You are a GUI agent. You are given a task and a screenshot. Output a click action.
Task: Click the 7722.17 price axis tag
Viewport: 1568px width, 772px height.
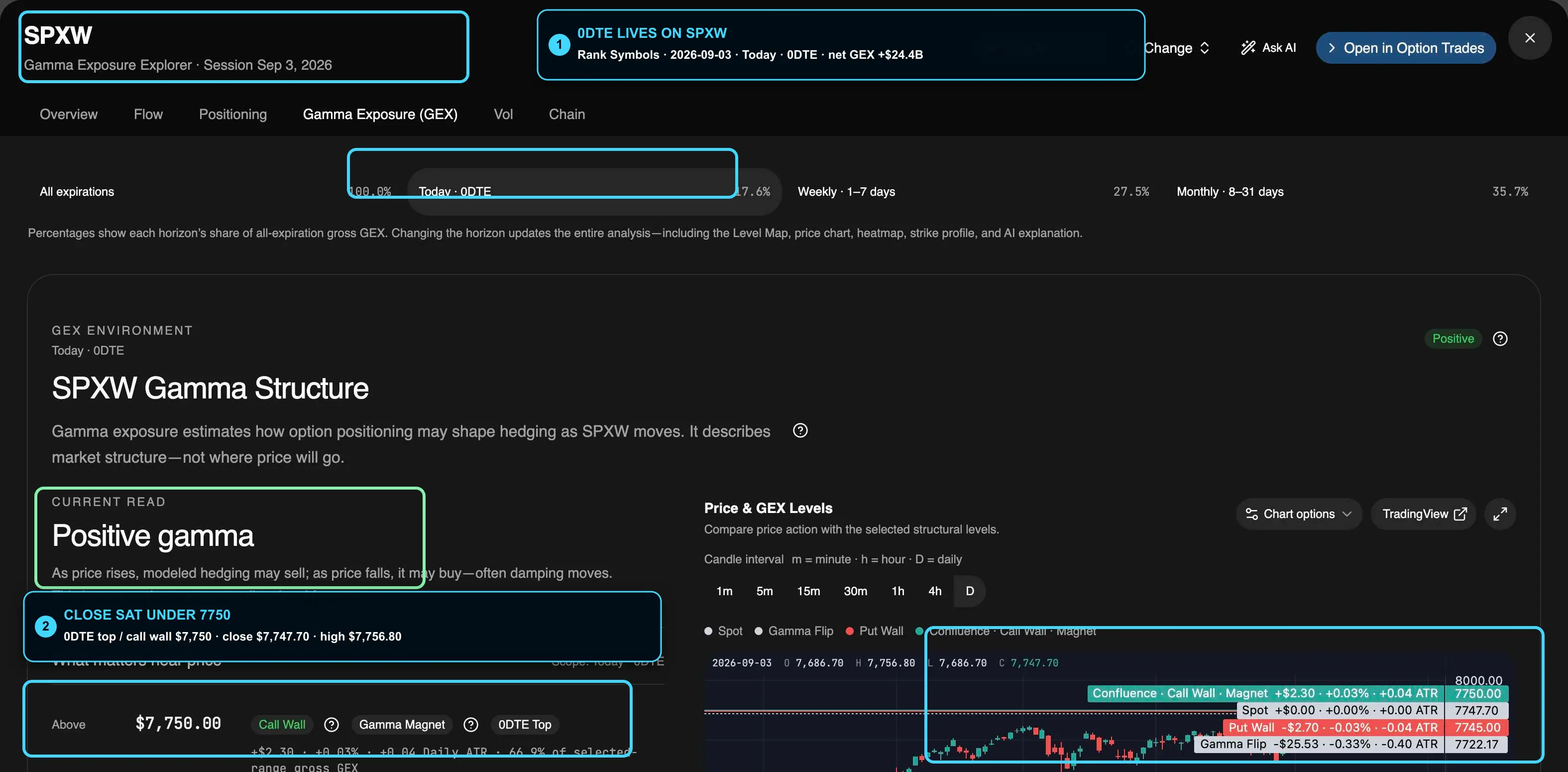tap(1477, 744)
